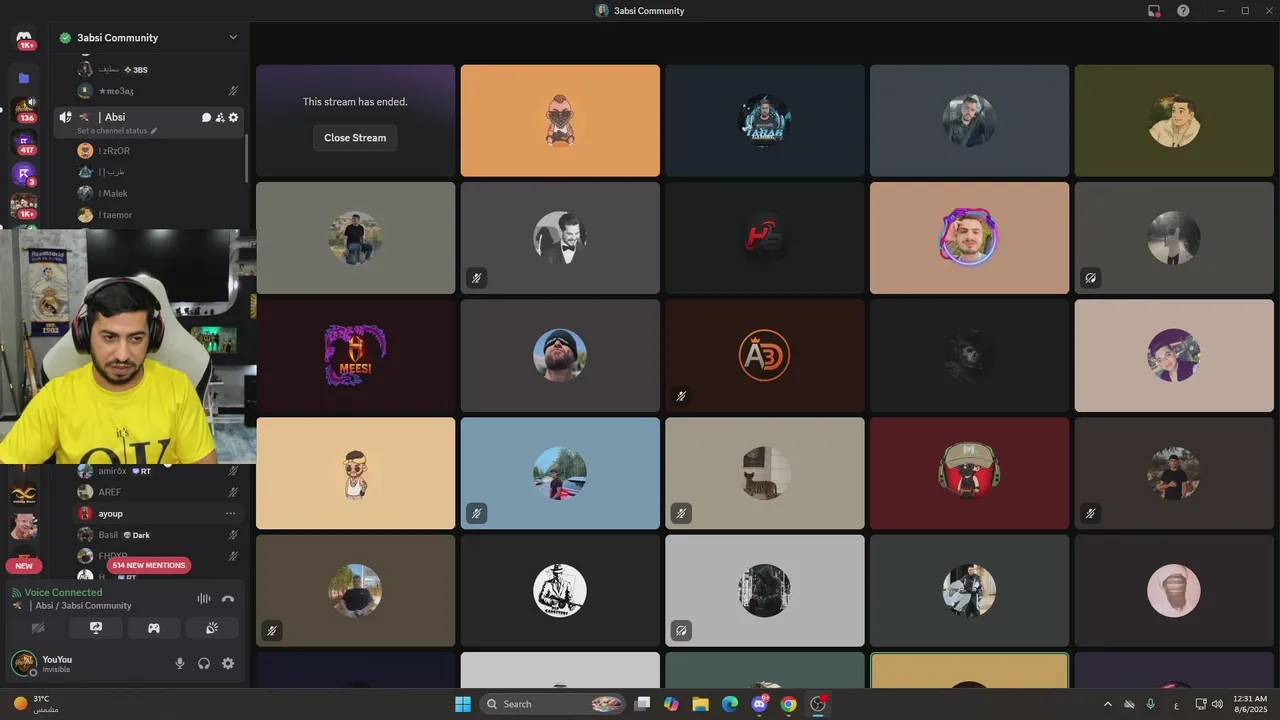Focus the red HS logo tile
The width and height of the screenshot is (1280, 720).
[x=764, y=238]
